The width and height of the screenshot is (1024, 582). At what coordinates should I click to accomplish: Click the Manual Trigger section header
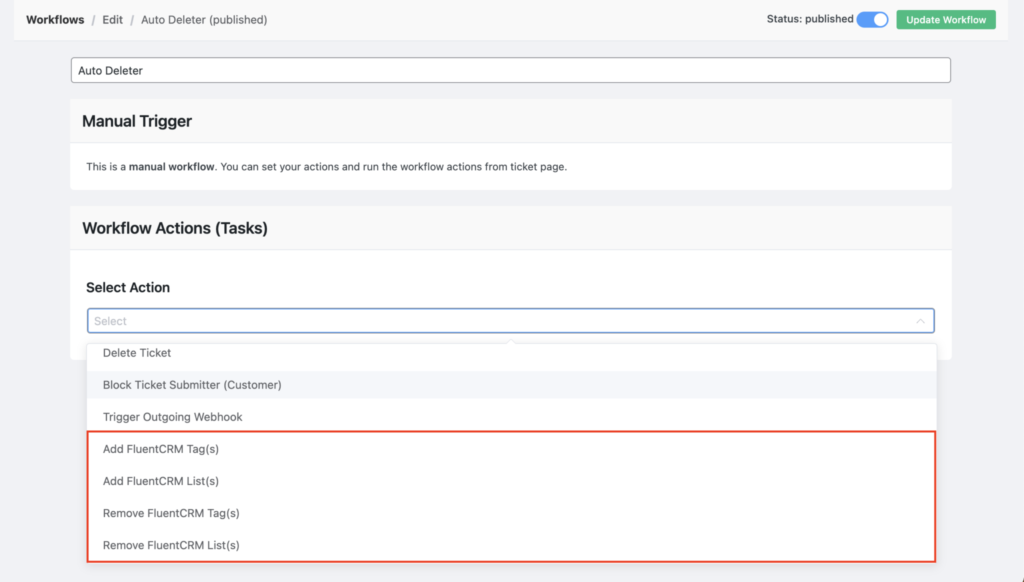coord(137,121)
